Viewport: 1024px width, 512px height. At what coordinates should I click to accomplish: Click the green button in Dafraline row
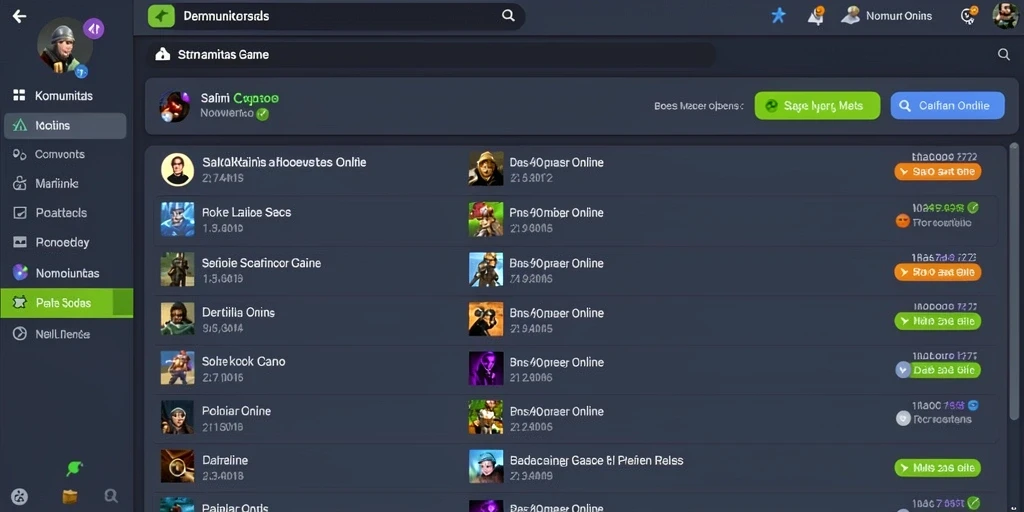937,468
